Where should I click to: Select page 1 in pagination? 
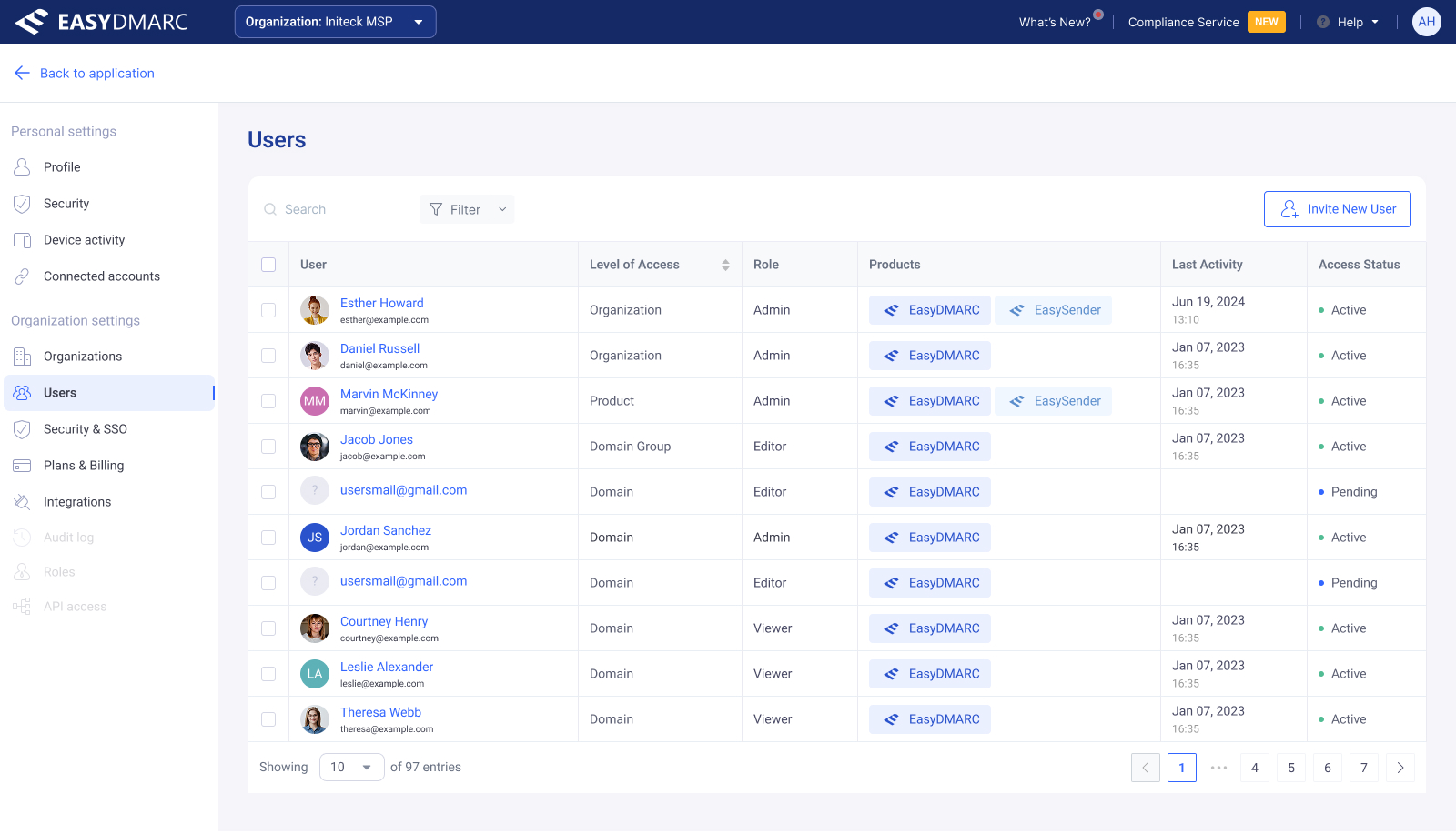1182,768
